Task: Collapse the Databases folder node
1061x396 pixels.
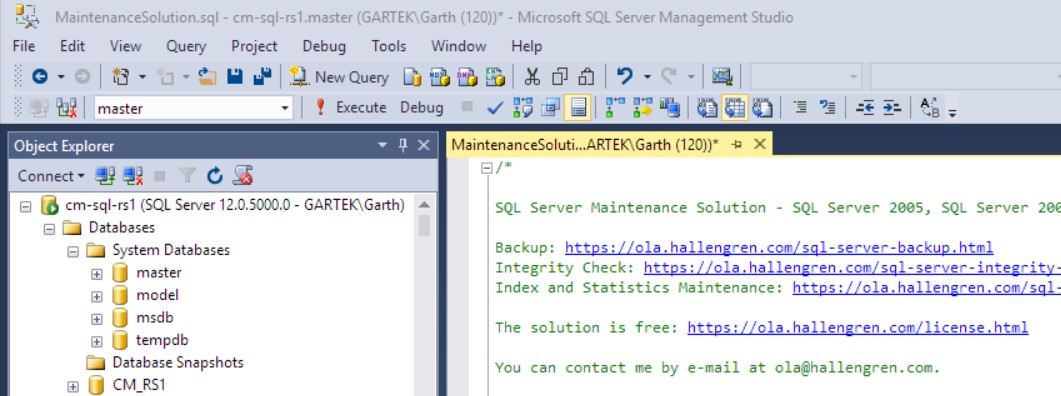Action: [49, 228]
